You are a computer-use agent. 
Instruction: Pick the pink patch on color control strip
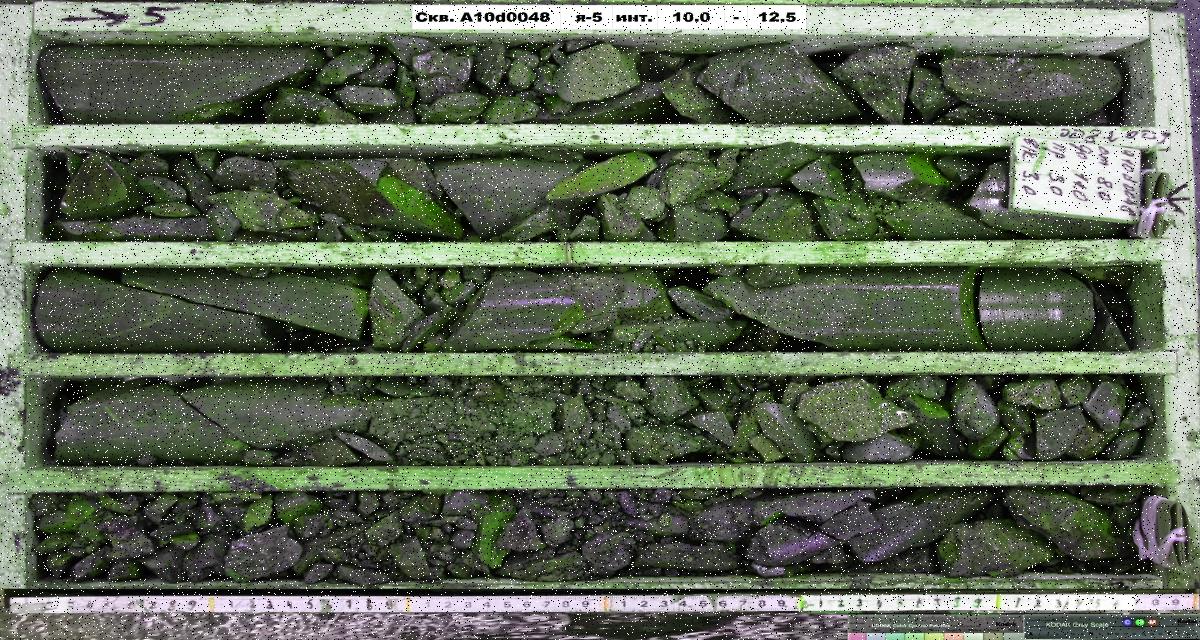point(857,636)
